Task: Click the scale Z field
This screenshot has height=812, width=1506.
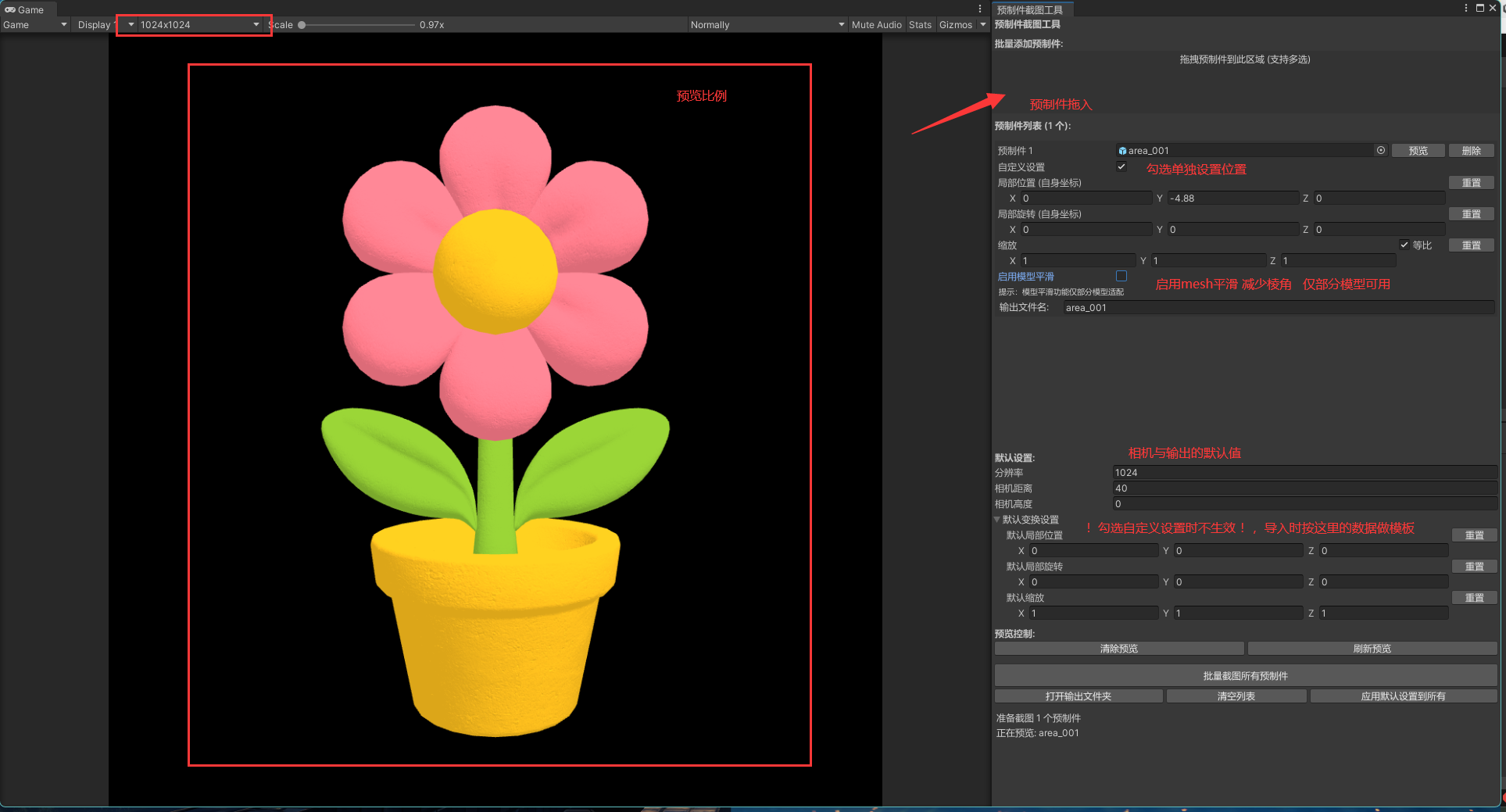Action: [1338, 260]
